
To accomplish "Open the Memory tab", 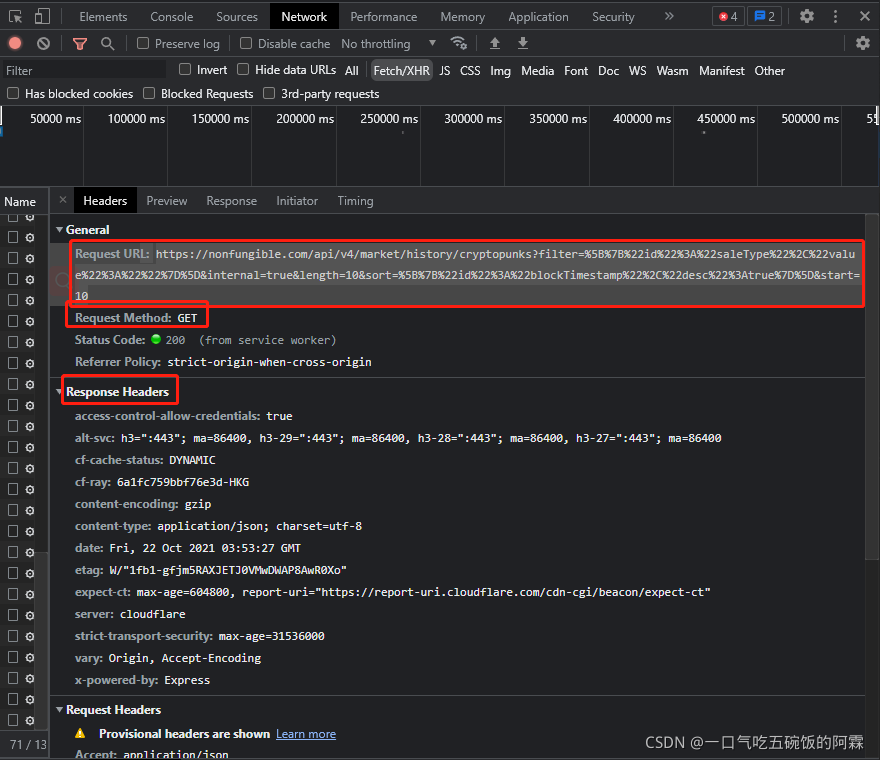I will coord(462,17).
